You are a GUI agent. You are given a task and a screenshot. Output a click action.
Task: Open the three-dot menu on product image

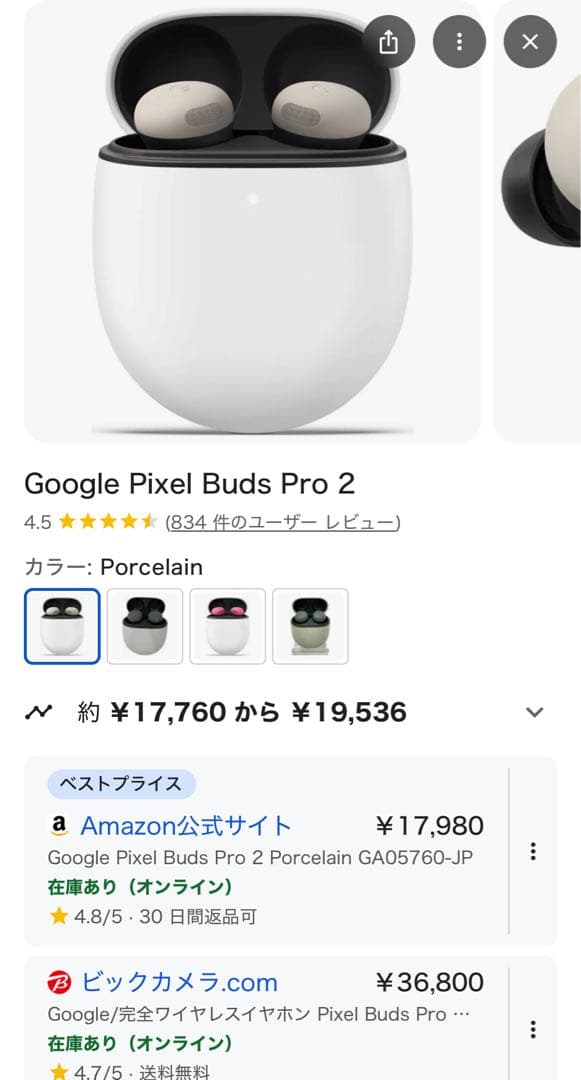(459, 42)
